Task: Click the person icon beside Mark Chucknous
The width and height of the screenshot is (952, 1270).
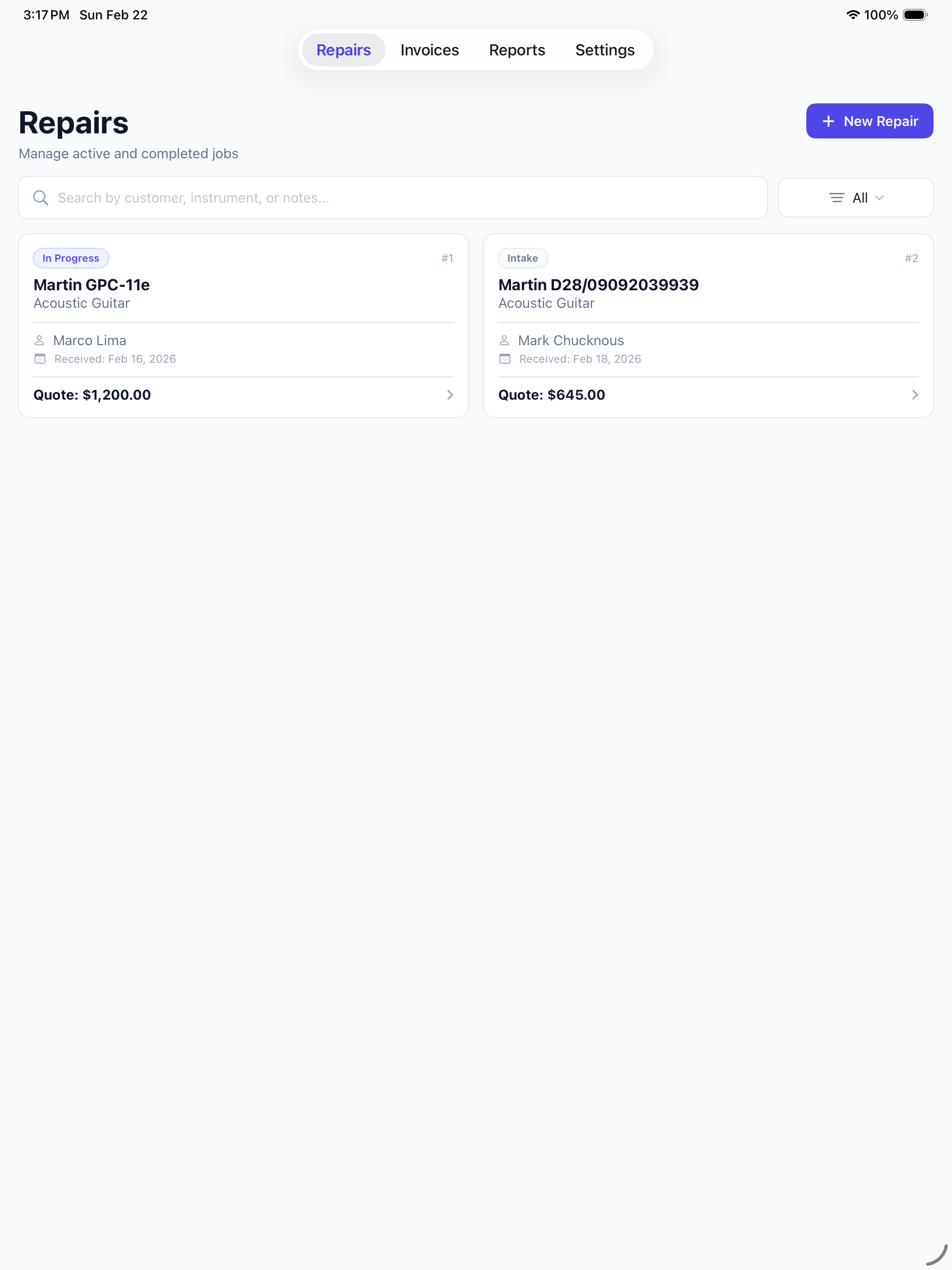Action: click(x=505, y=340)
